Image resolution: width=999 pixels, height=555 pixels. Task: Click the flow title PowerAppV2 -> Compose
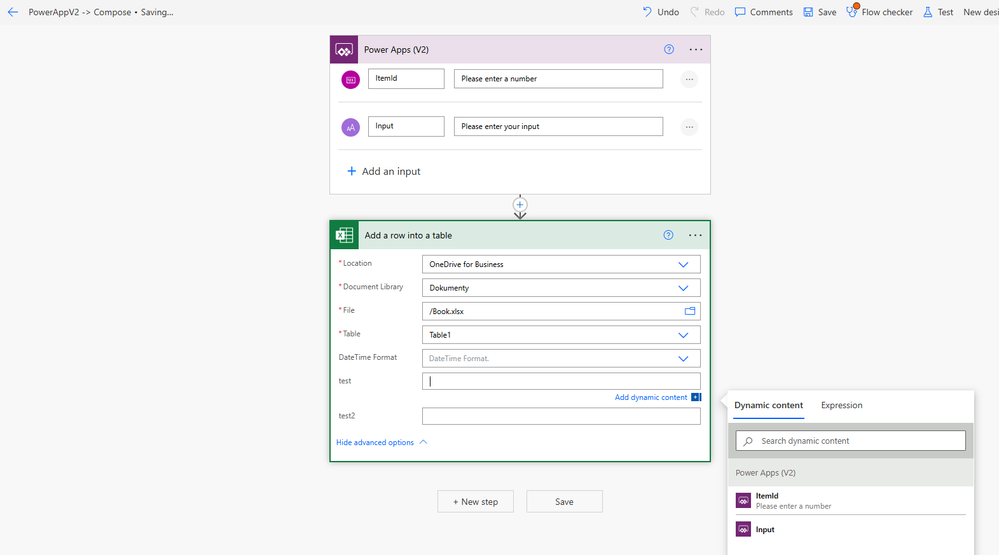coord(79,12)
